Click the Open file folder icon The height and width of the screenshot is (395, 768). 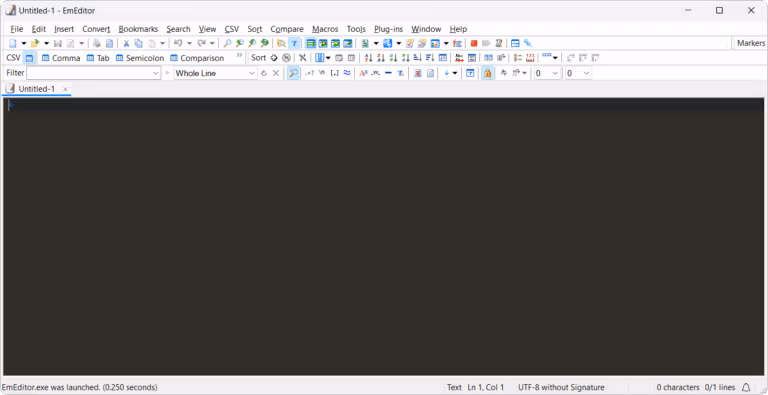point(35,43)
